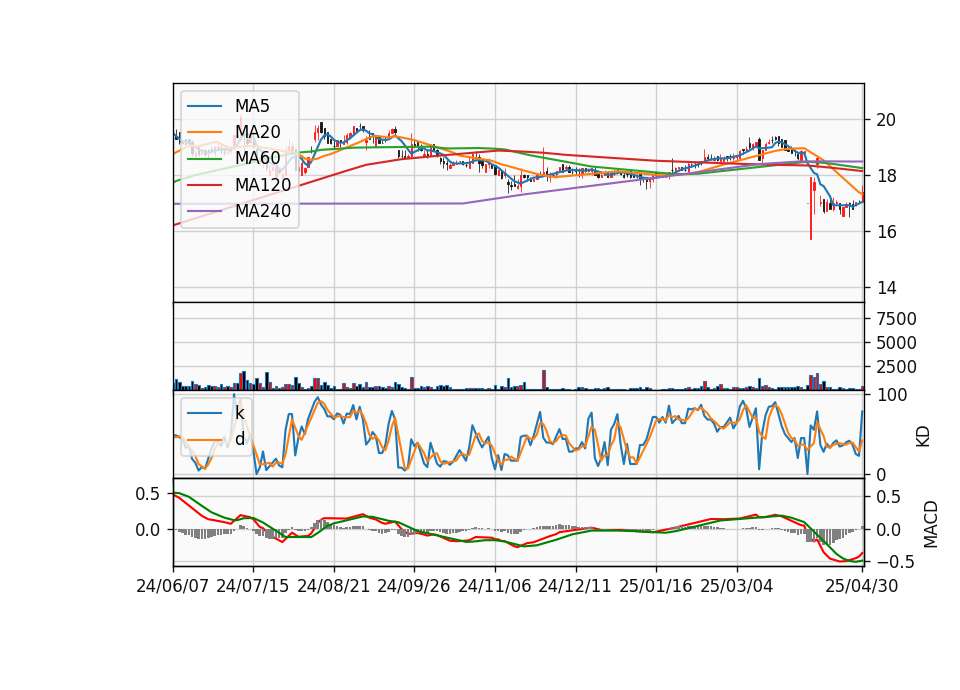Click the red MA120 legend line sample

[x=204, y=185]
